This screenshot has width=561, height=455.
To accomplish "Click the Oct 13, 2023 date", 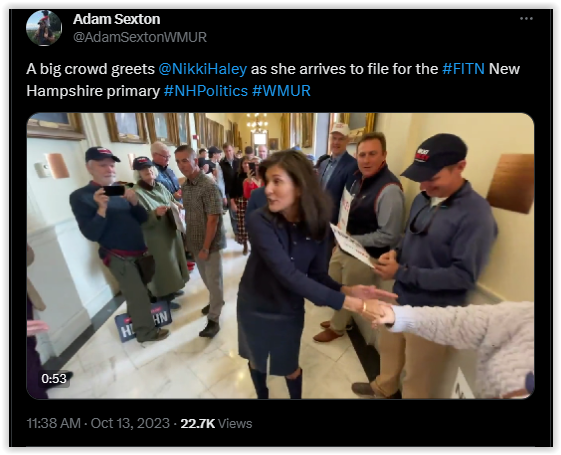I will [130, 424].
